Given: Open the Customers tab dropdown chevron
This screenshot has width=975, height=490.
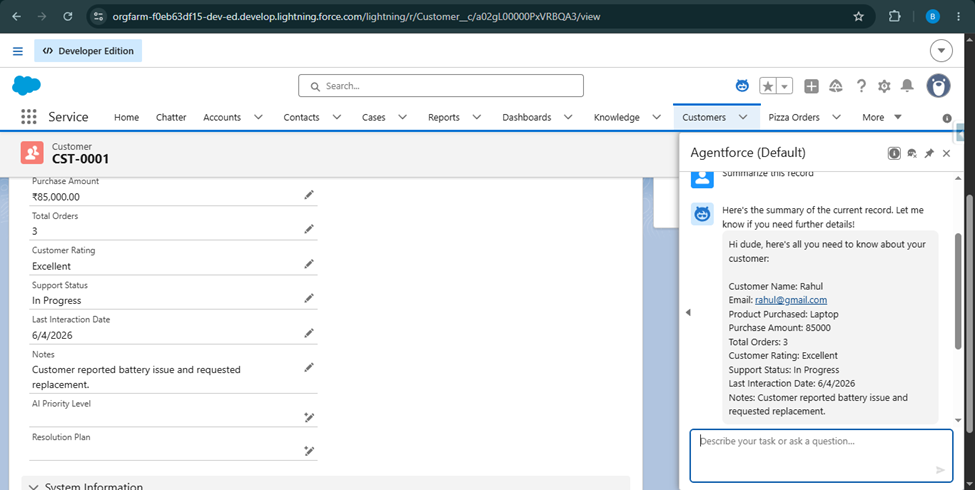Looking at the screenshot, I should 743,117.
